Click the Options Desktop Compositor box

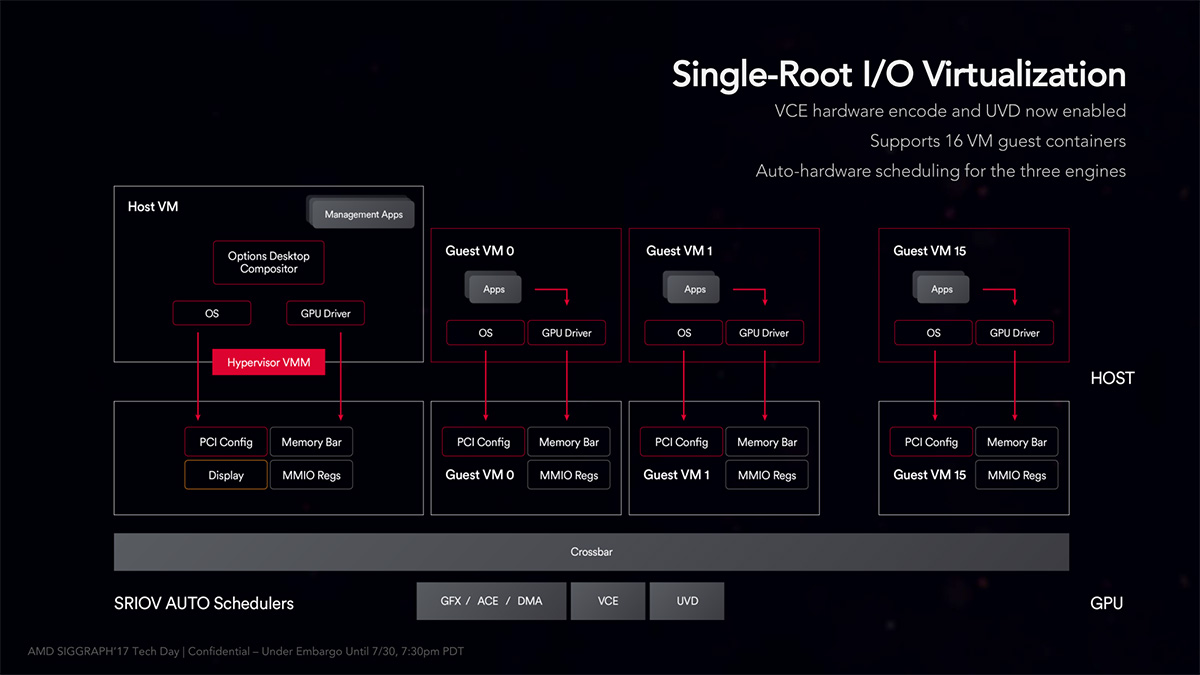pos(269,262)
